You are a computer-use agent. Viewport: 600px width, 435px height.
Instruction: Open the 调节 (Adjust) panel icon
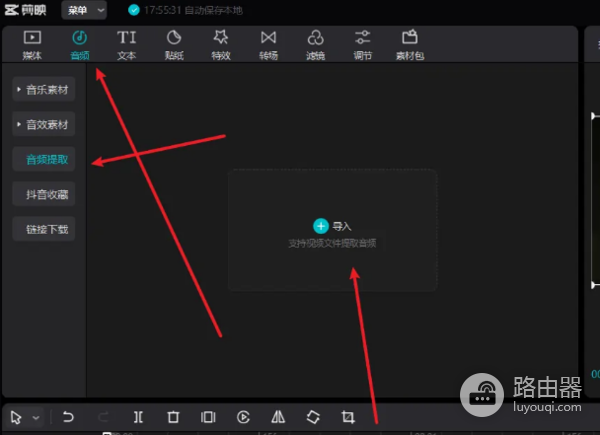tap(363, 44)
